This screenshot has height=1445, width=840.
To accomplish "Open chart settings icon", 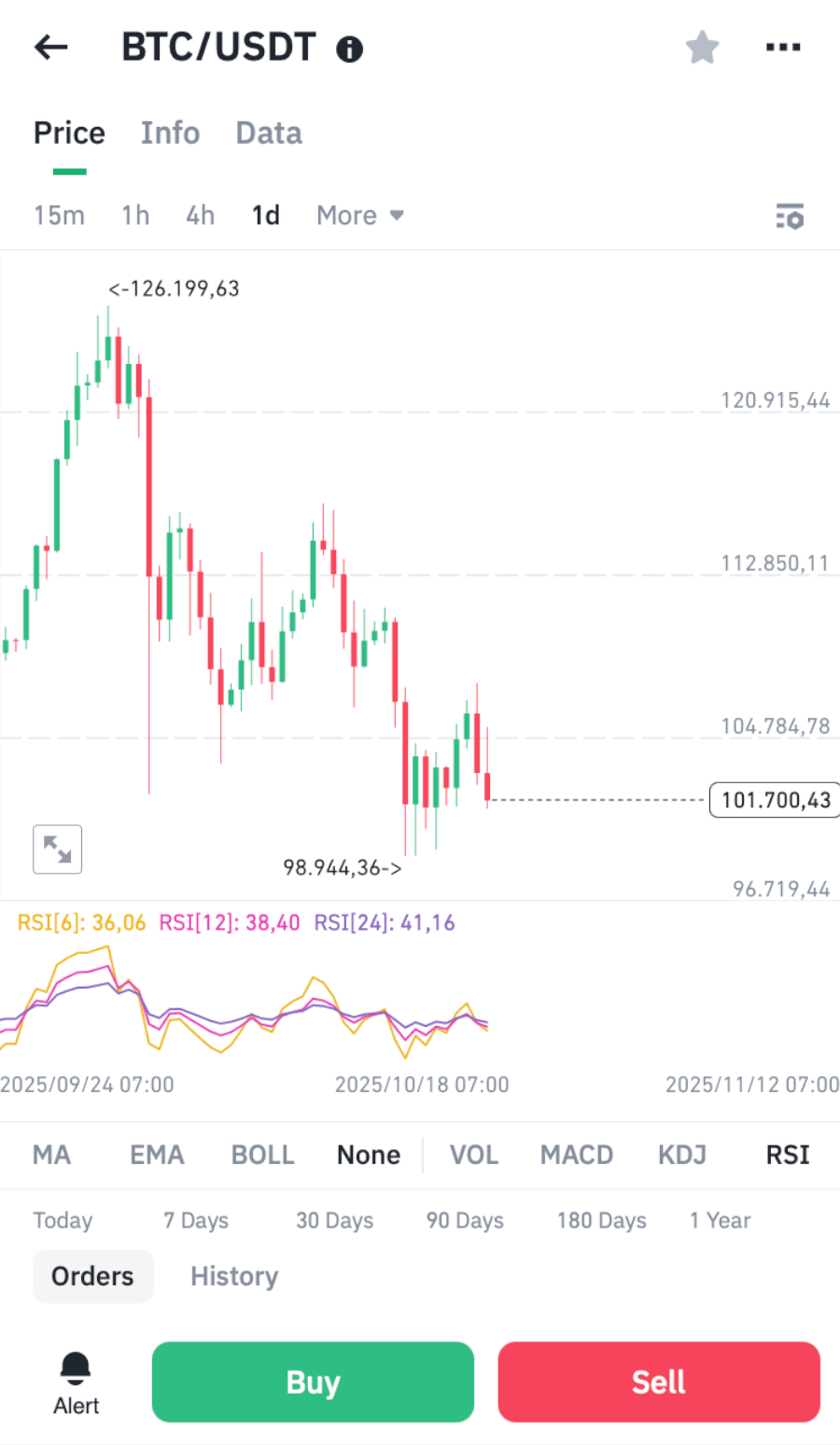I will pyautogui.click(x=790, y=217).
